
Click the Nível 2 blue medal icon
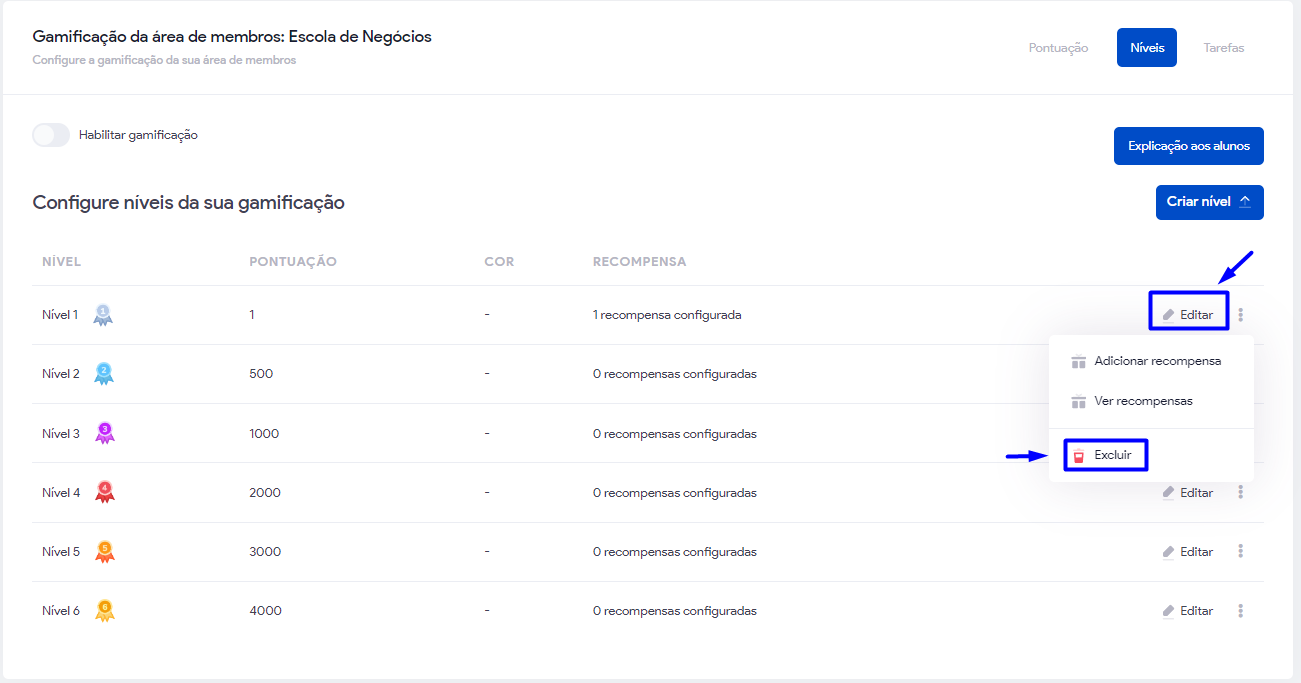[103, 374]
